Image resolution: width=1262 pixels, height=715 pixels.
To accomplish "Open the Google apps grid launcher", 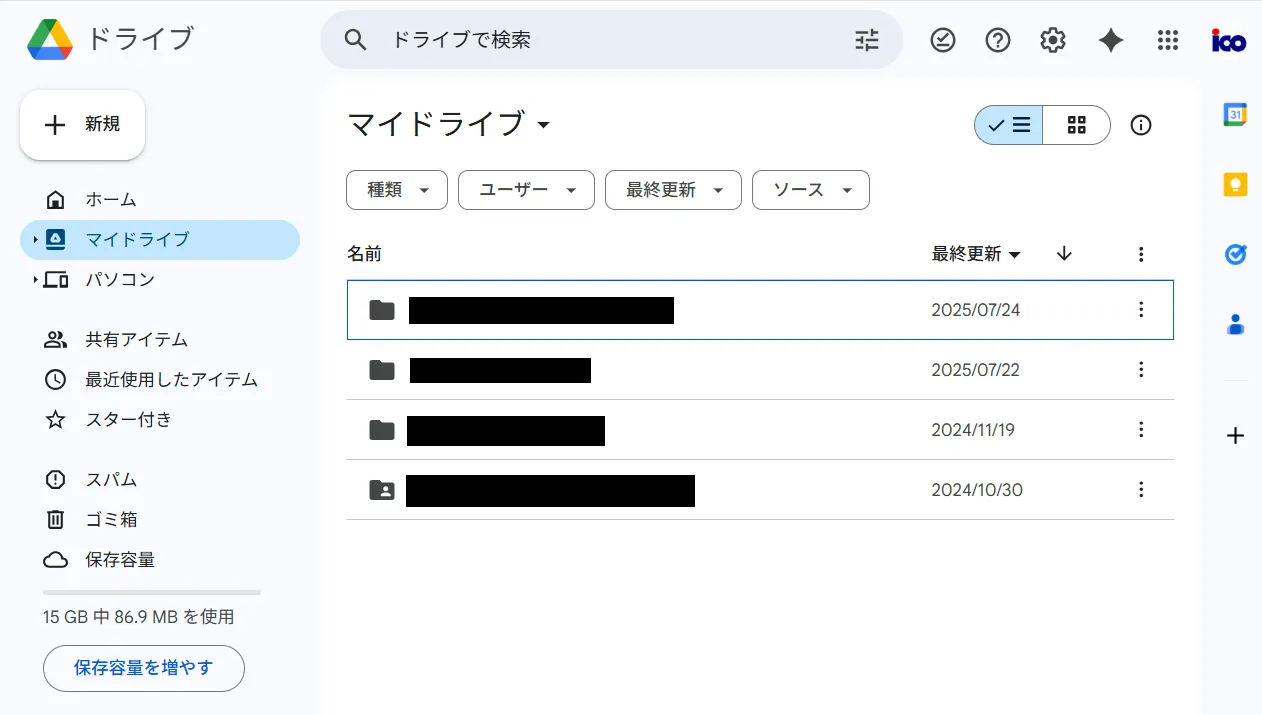I will 1167,40.
